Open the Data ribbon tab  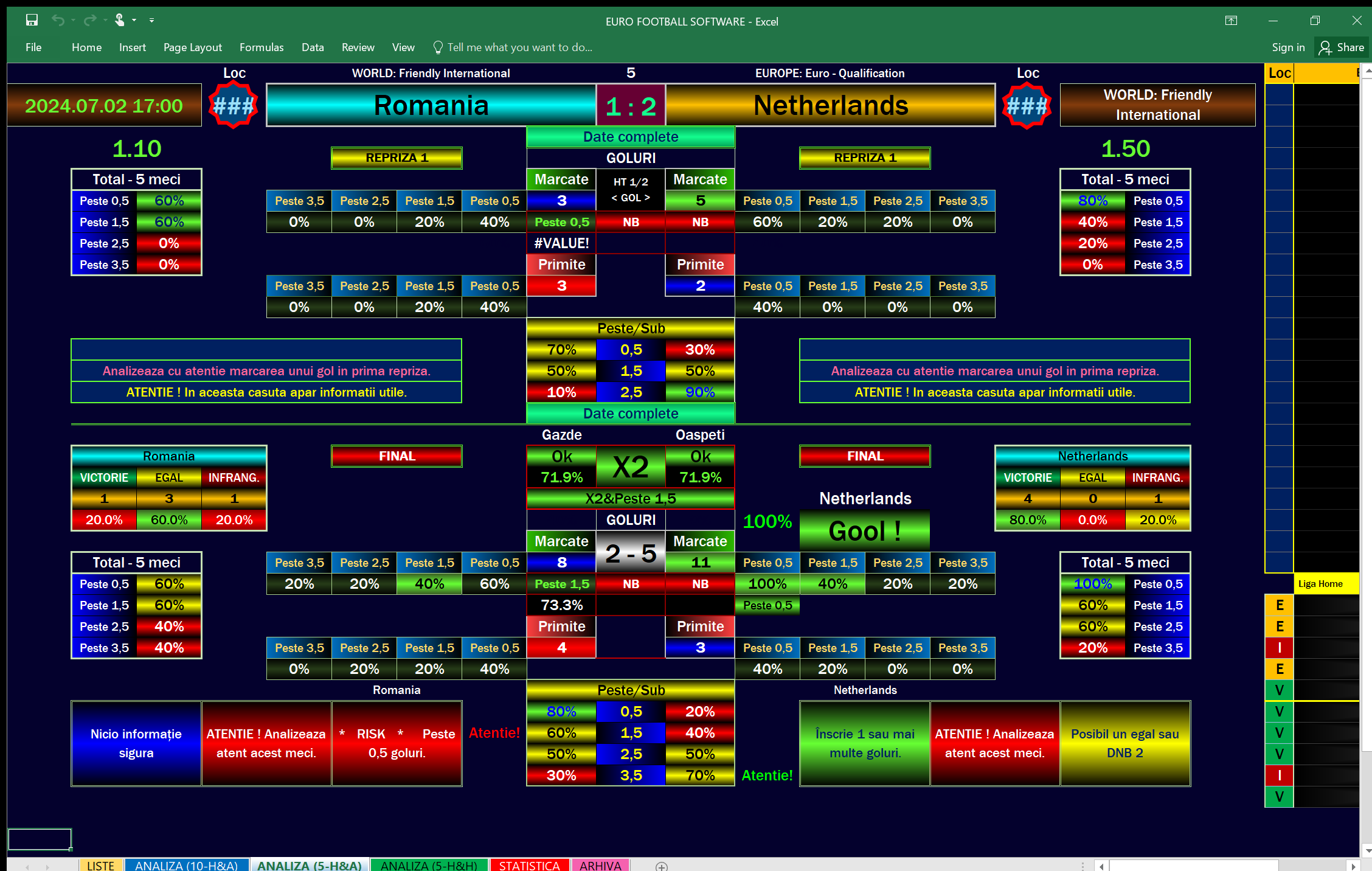click(313, 47)
